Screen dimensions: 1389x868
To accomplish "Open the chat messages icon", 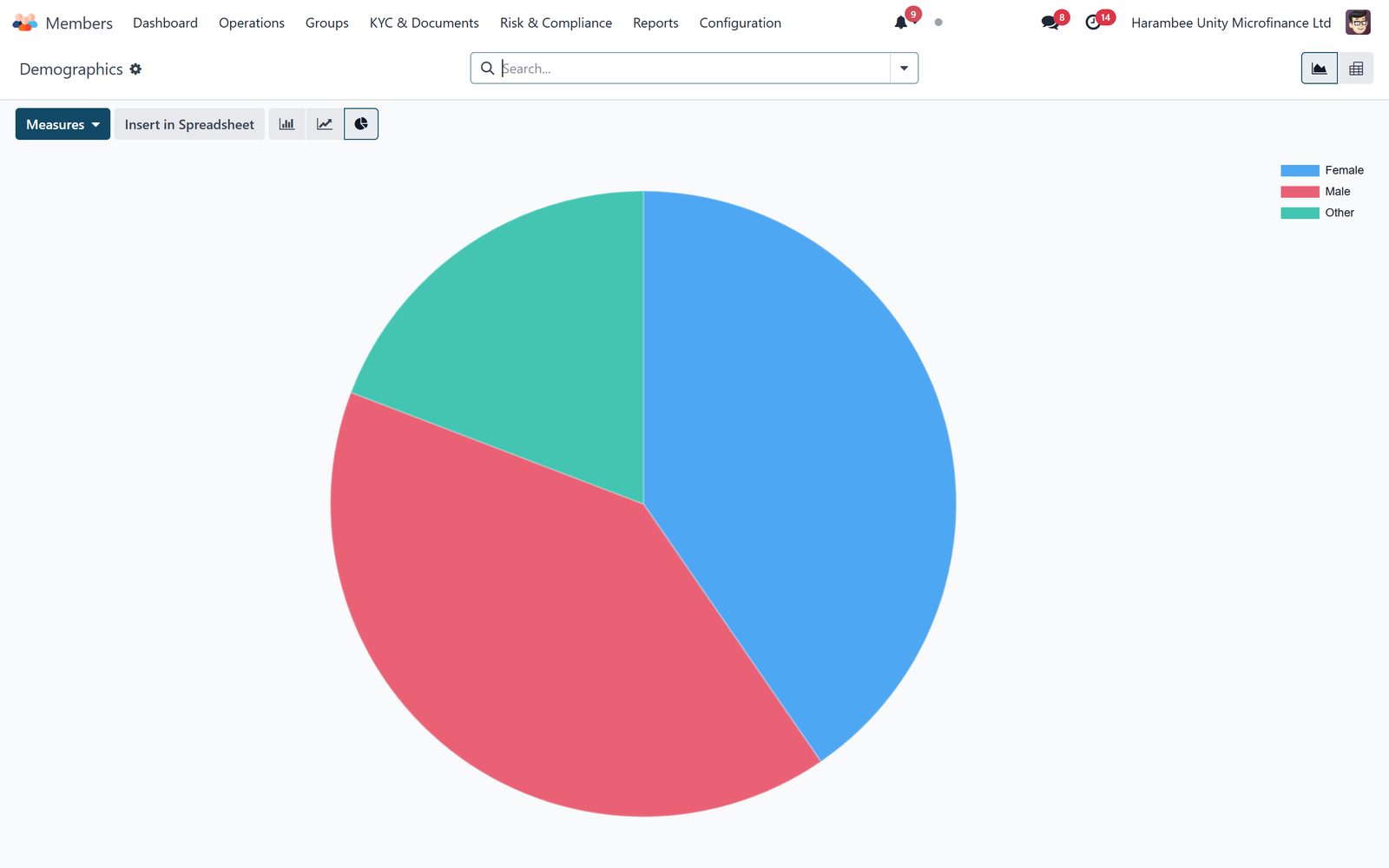I will (1050, 23).
